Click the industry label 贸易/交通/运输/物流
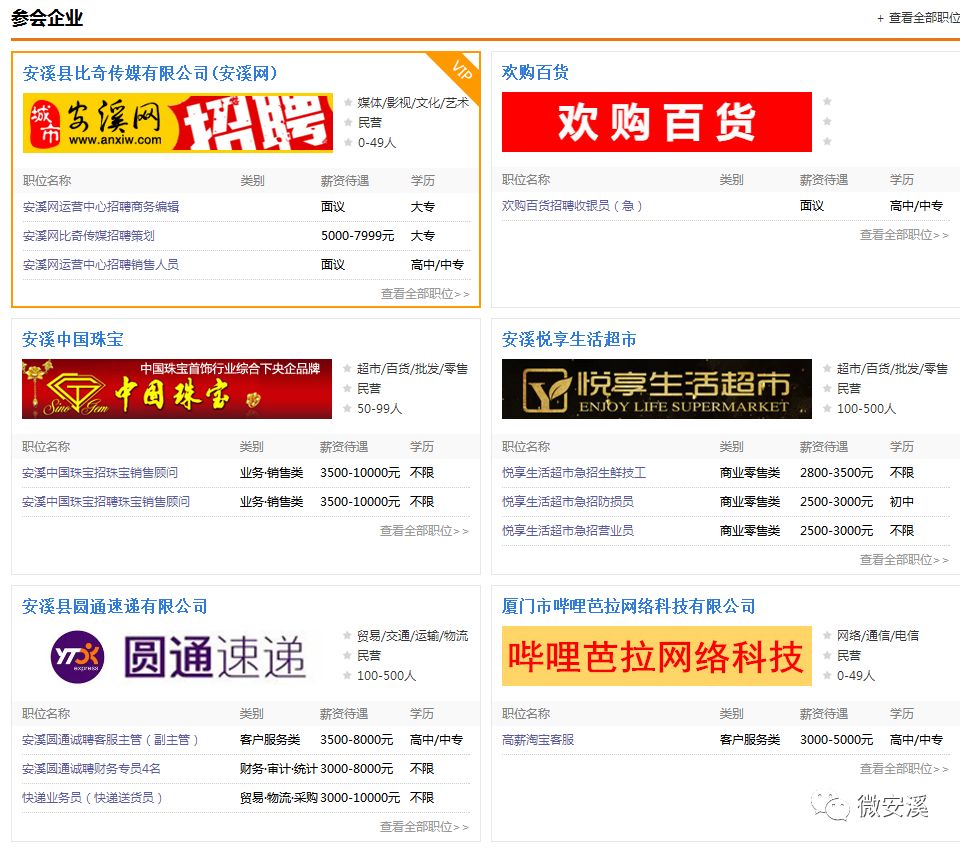This screenshot has width=960, height=849. click(413, 635)
